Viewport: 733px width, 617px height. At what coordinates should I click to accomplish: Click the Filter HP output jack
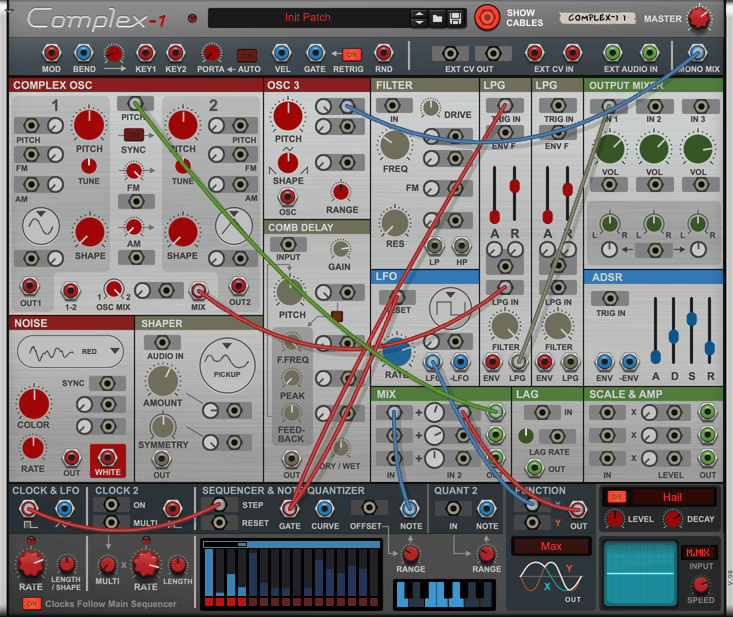(x=462, y=245)
